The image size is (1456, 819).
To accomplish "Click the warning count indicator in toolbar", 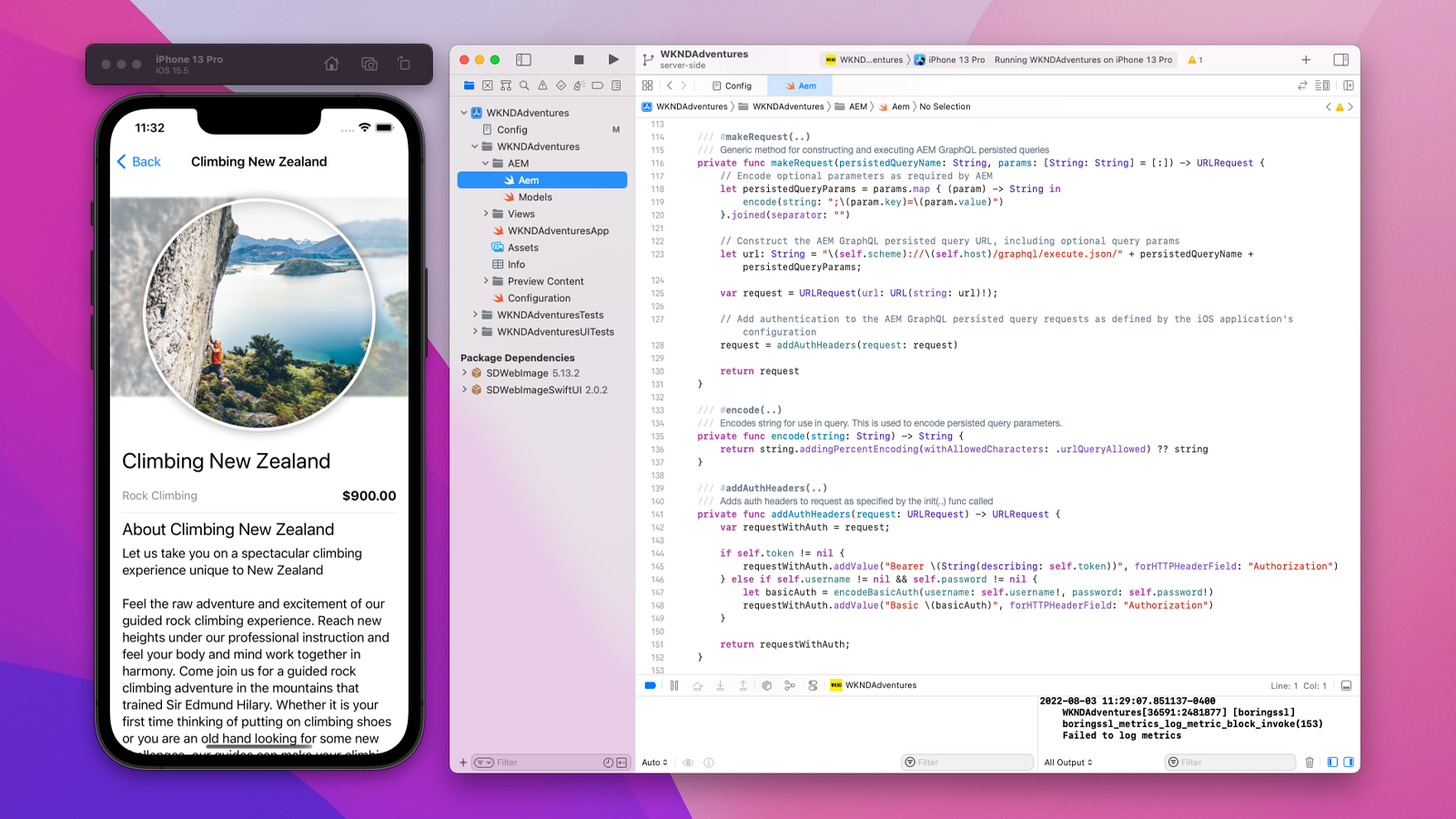I will 1195,60.
